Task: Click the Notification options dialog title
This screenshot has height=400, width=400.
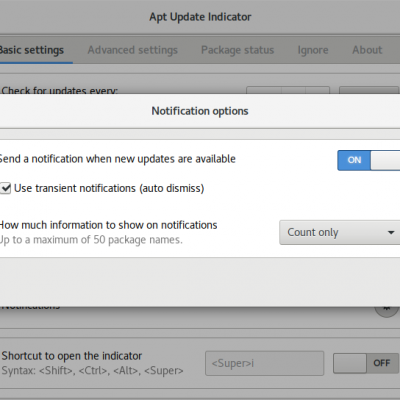Action: click(200, 111)
